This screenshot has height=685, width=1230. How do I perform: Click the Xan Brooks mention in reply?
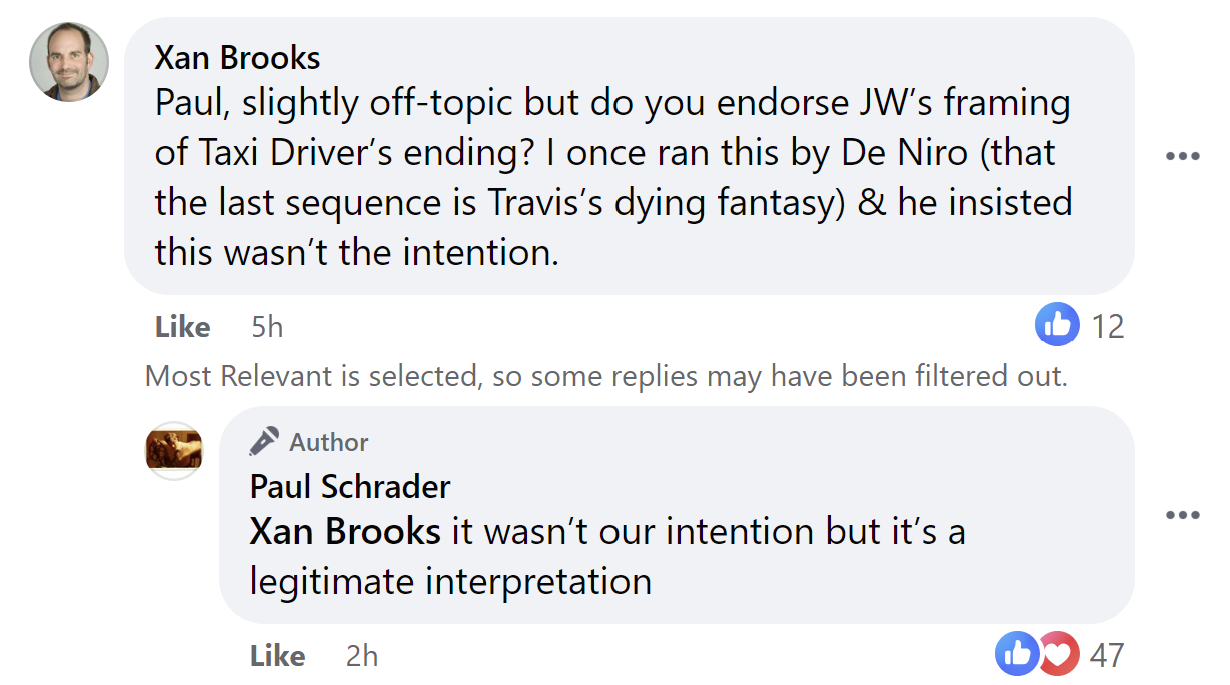344,531
